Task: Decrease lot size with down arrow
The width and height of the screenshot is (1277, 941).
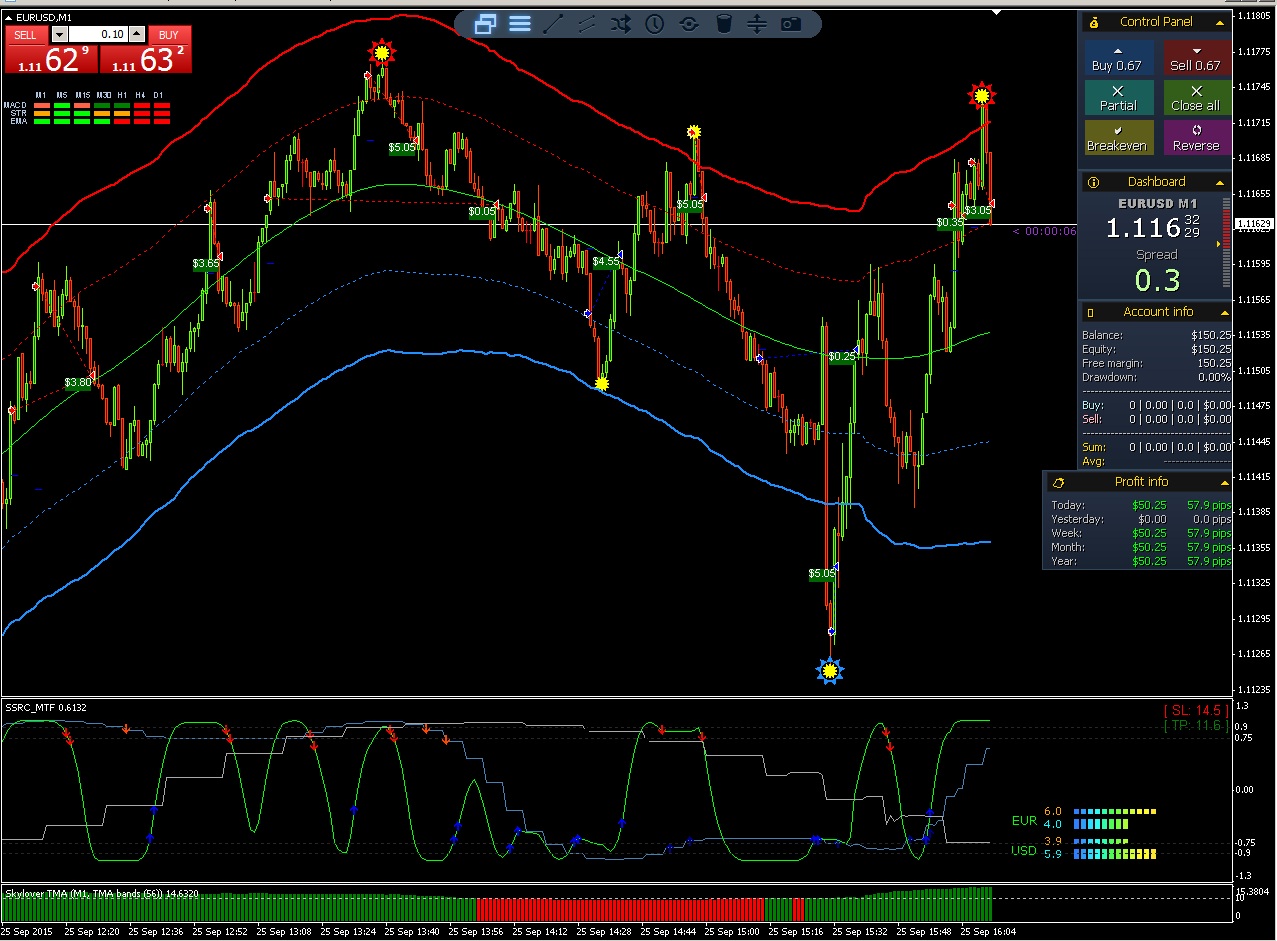Action: point(59,35)
